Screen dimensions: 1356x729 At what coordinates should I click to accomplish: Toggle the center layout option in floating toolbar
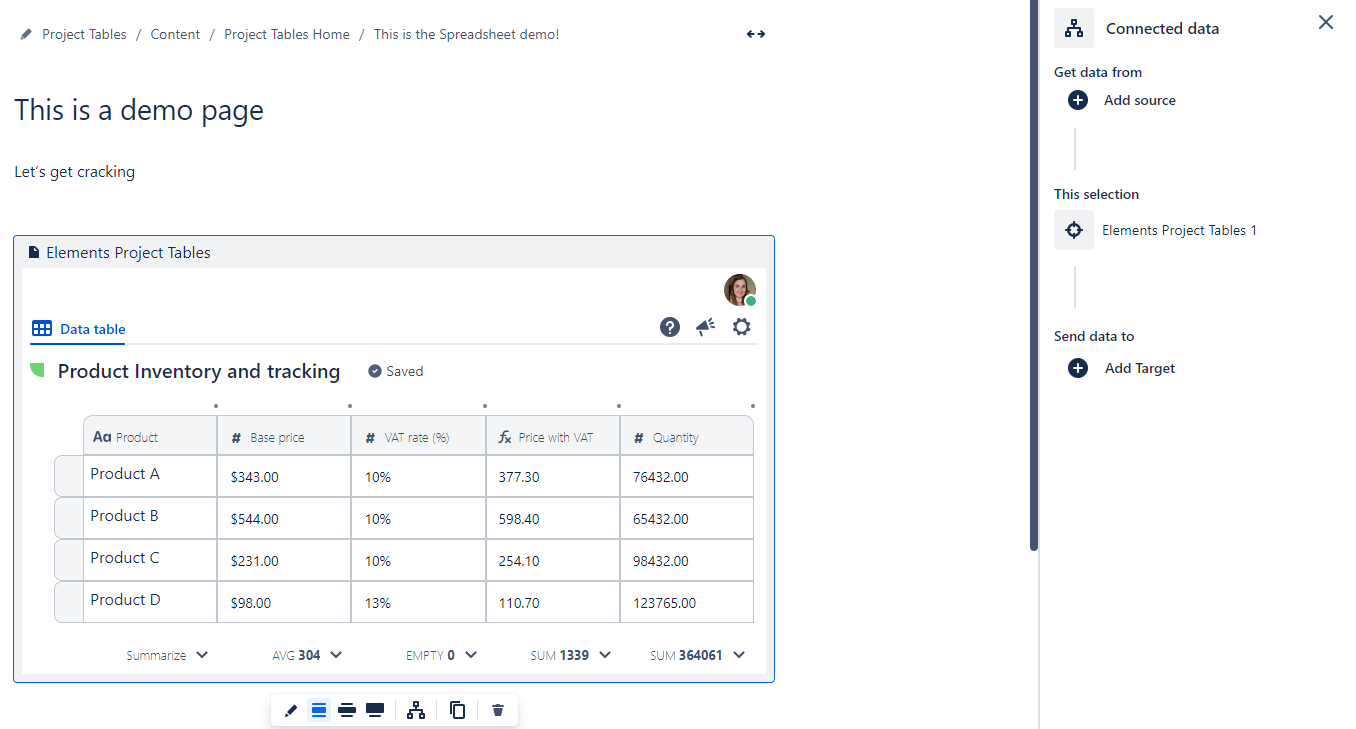point(319,710)
